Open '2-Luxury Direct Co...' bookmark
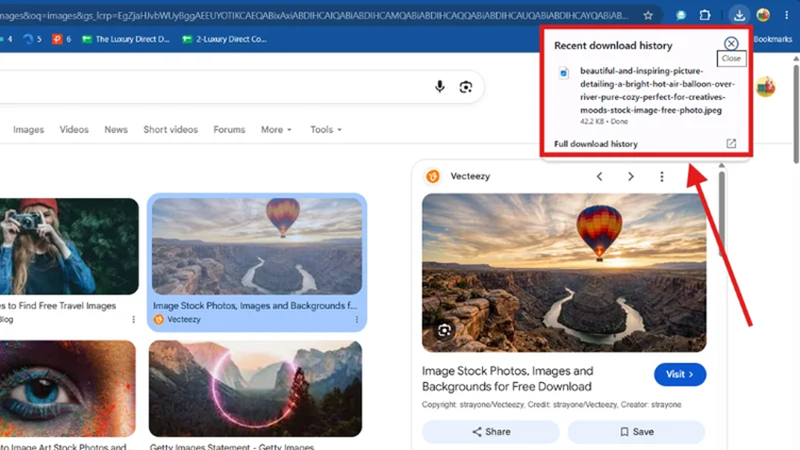Image resolution: width=800 pixels, height=450 pixels. point(224,39)
